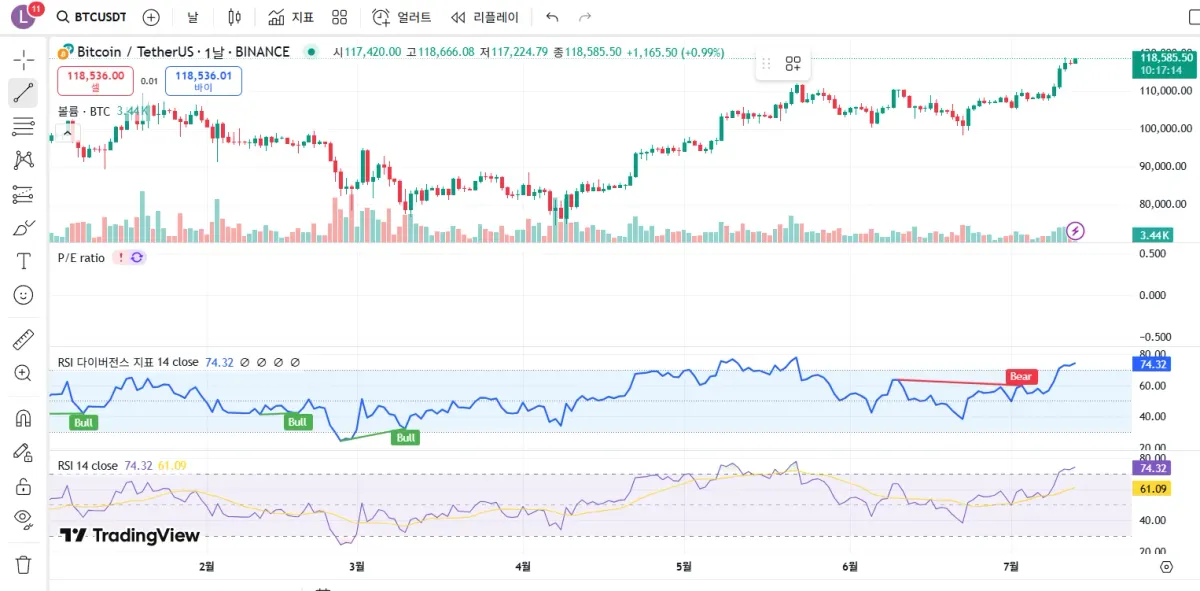Screen dimensions: 1200x591
Task: Click the red 118,536.00 sell button
Action: 96,80
